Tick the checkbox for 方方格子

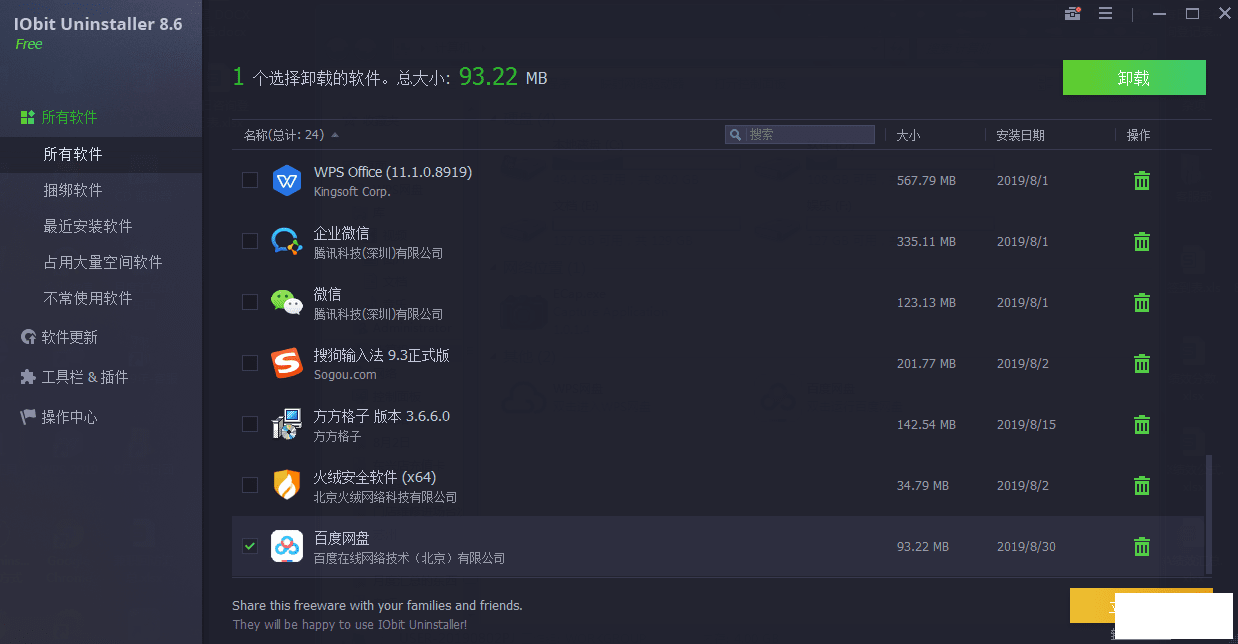click(x=250, y=425)
